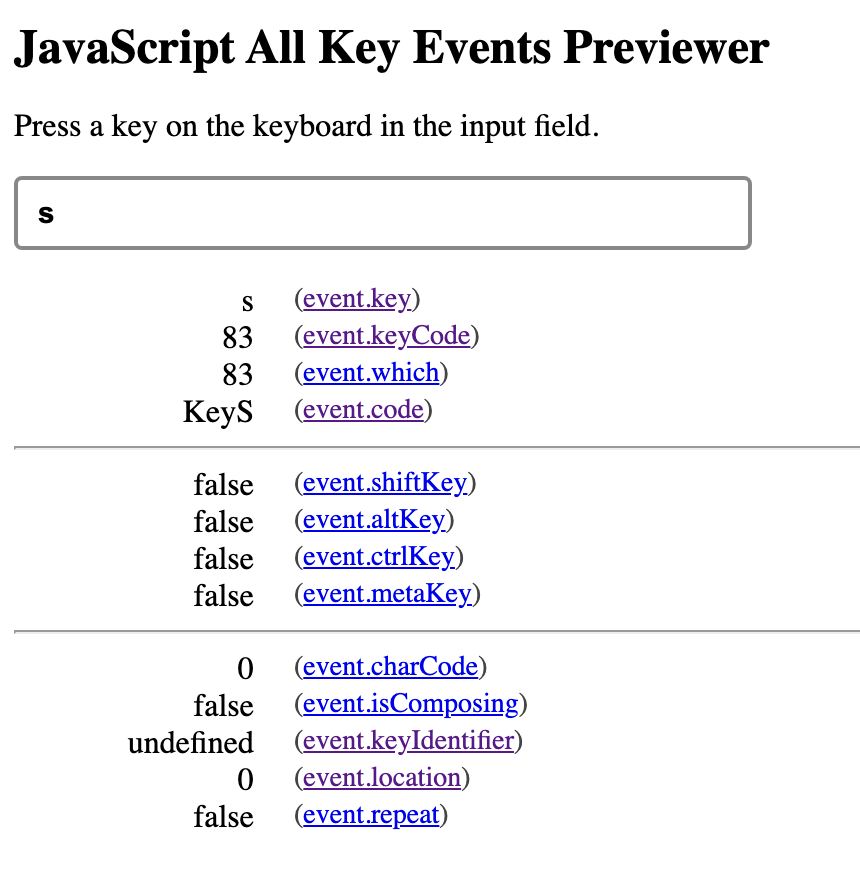
Task: Focus the key input field containing "s"
Action: click(x=383, y=213)
